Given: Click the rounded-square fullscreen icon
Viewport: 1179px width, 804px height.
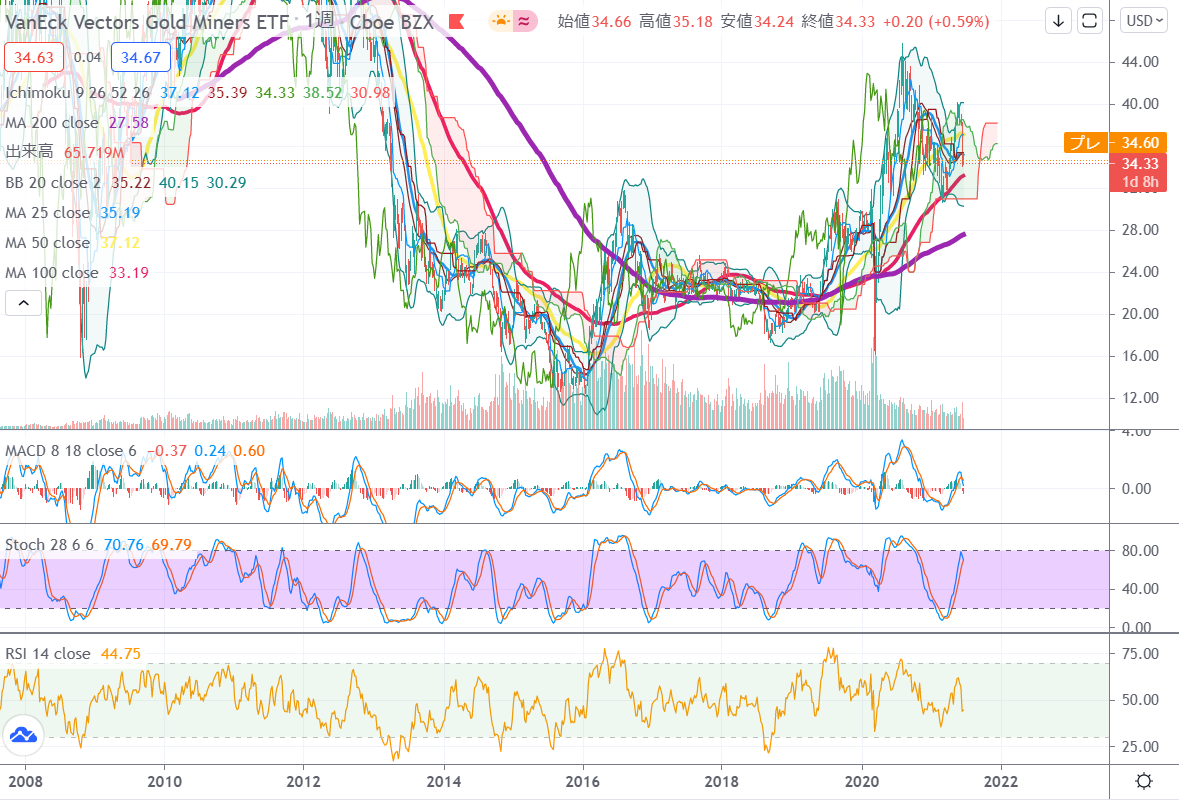Looking at the screenshot, I should coord(1089,21).
